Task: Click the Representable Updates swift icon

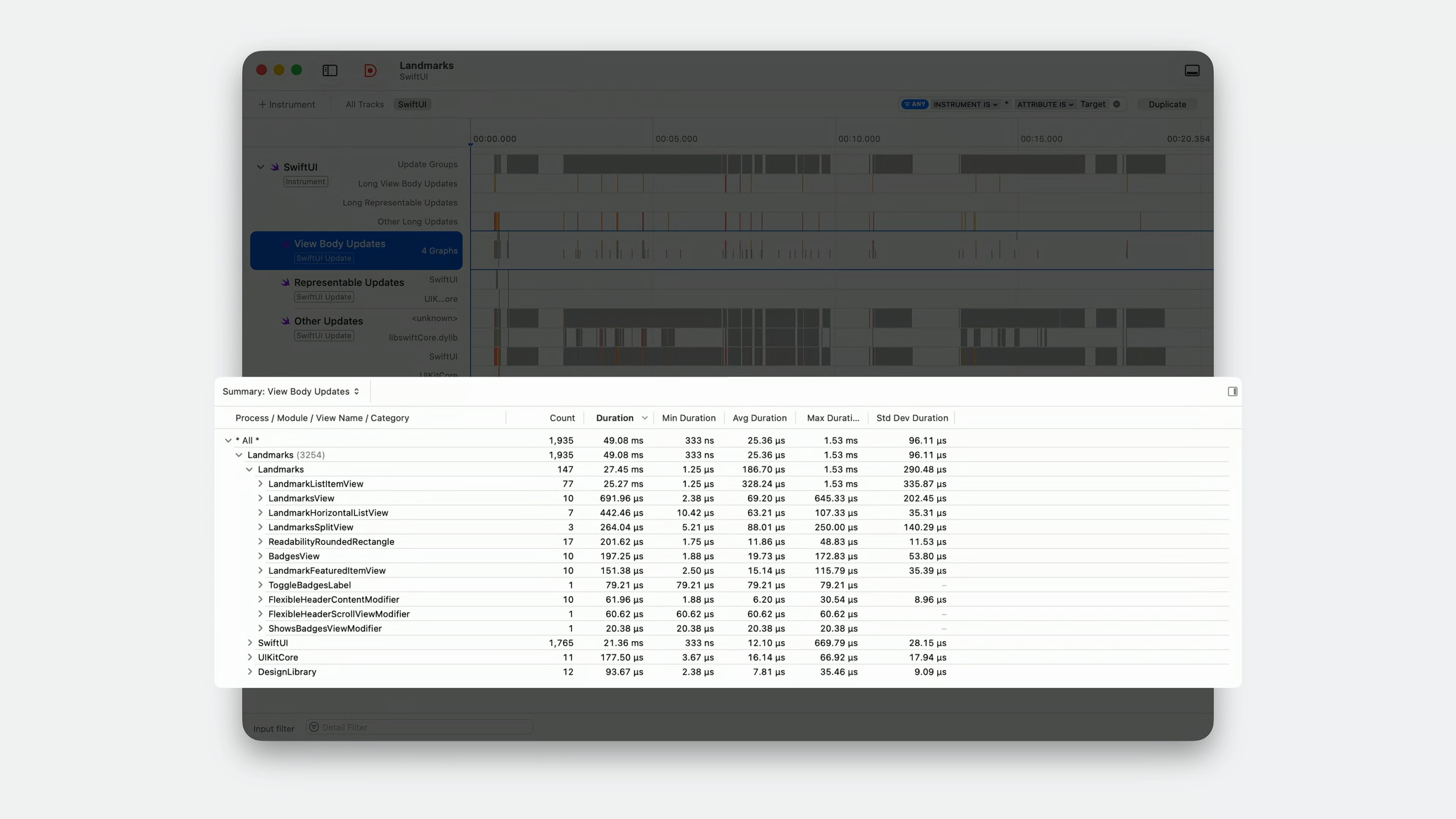Action: [x=286, y=282]
